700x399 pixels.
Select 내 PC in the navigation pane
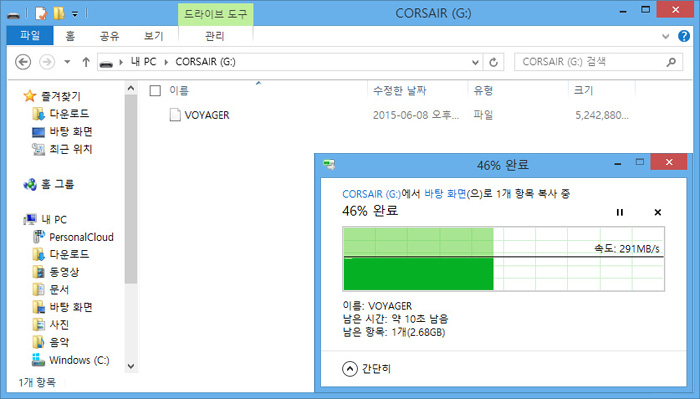pos(54,219)
